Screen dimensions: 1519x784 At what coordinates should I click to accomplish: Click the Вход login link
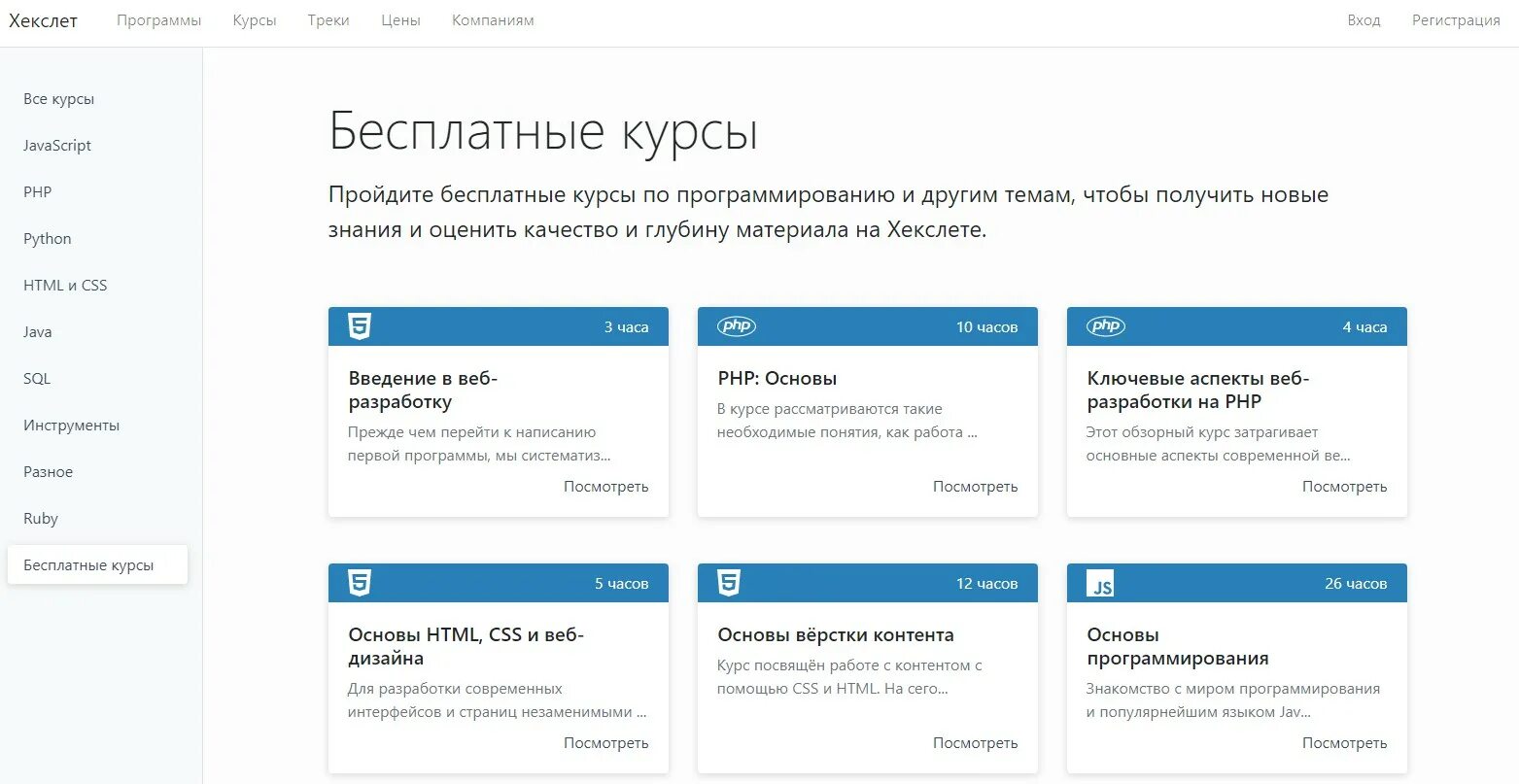point(1364,20)
